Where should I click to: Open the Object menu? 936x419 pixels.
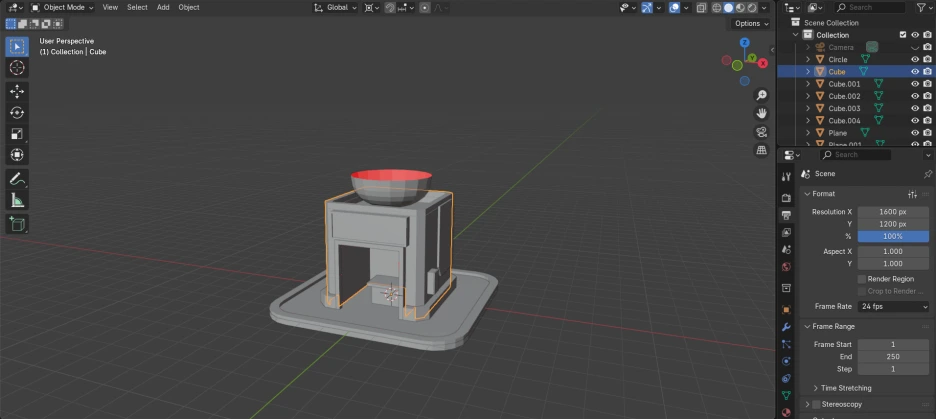coord(189,8)
